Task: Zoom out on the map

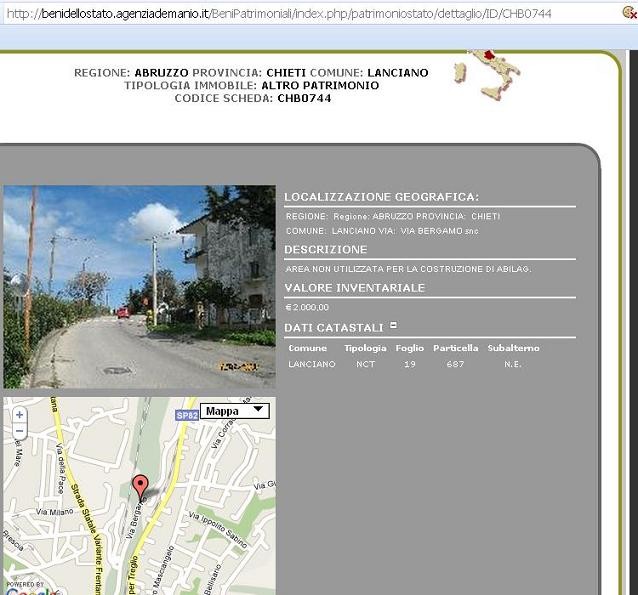Action: 19,431
